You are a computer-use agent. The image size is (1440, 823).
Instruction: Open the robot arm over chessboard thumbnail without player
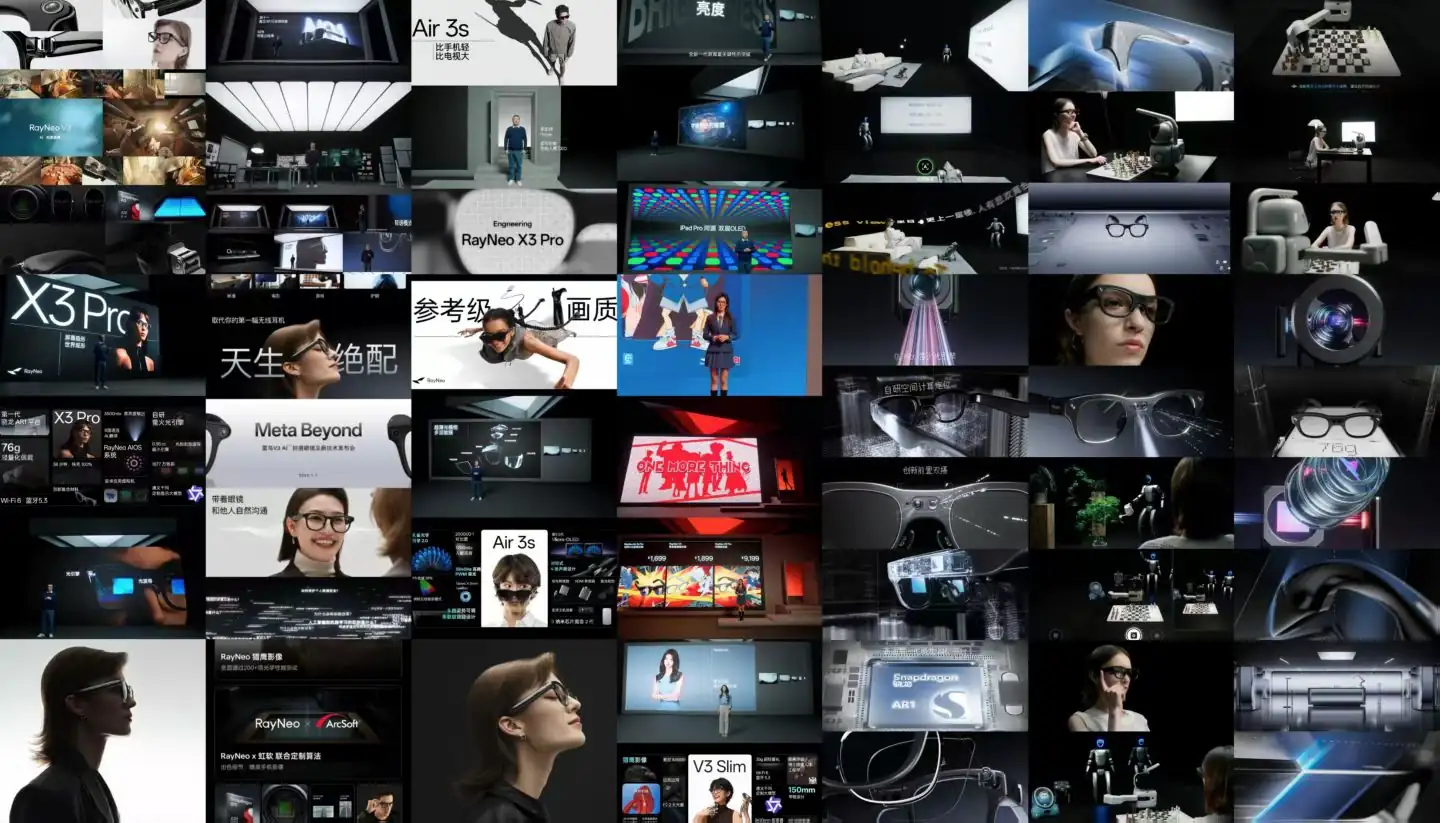(1337, 45)
